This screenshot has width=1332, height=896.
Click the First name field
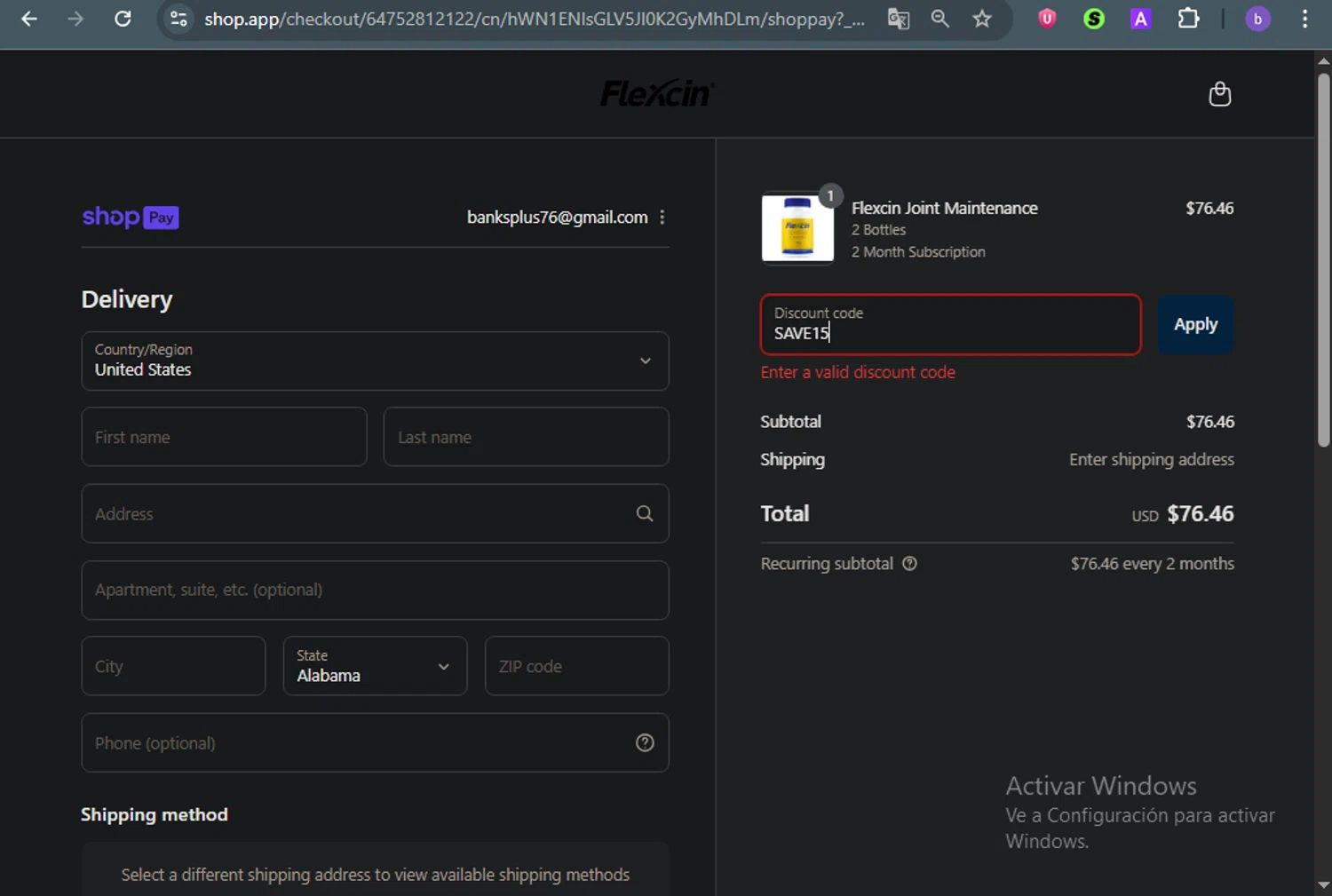click(224, 437)
